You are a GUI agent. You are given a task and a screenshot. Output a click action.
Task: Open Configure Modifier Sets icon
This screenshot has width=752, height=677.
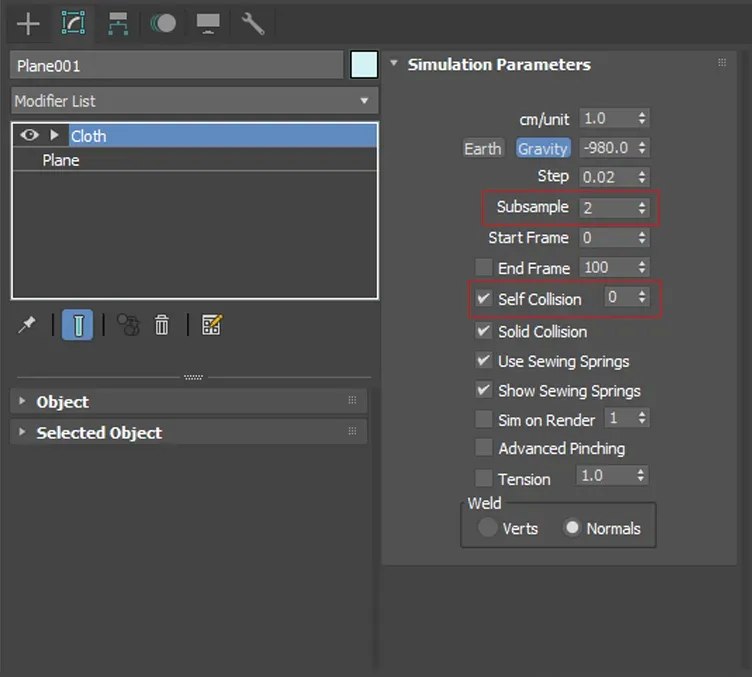point(211,325)
